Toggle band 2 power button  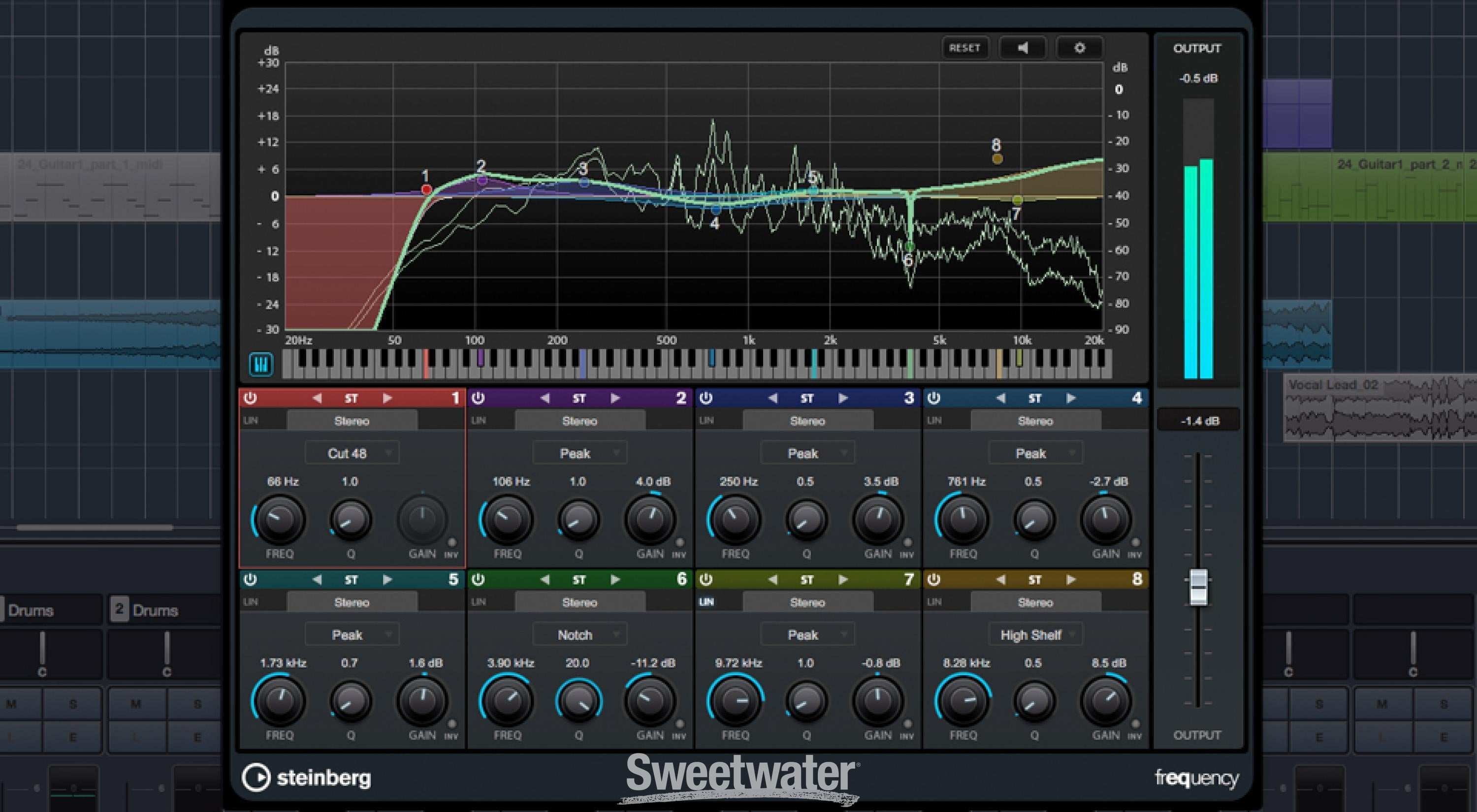[x=478, y=398]
